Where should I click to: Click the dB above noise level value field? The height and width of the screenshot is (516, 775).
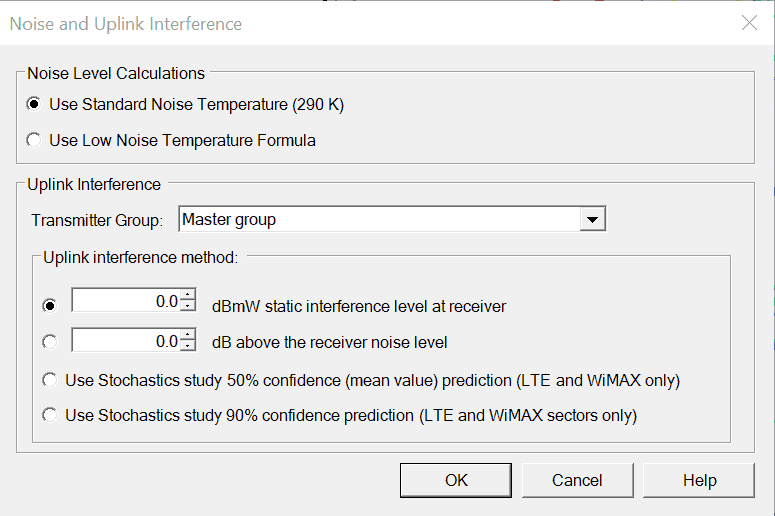pyautogui.click(x=126, y=341)
